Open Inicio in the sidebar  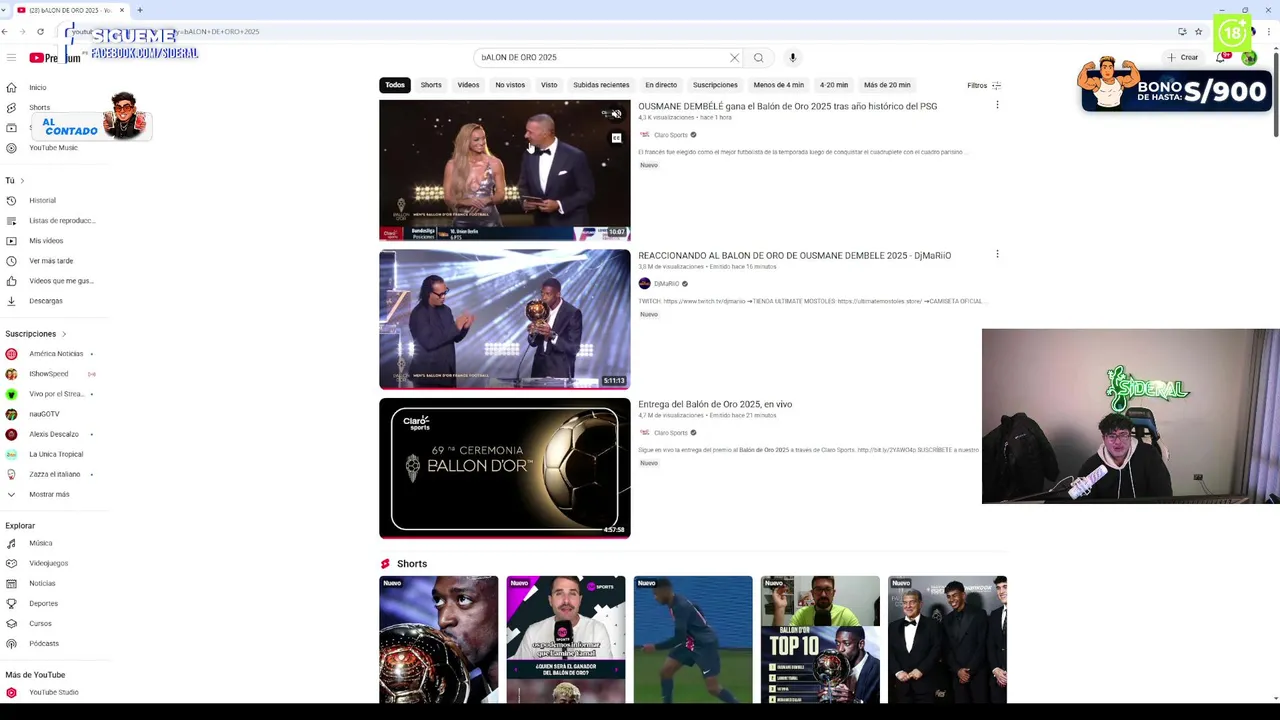coord(37,88)
